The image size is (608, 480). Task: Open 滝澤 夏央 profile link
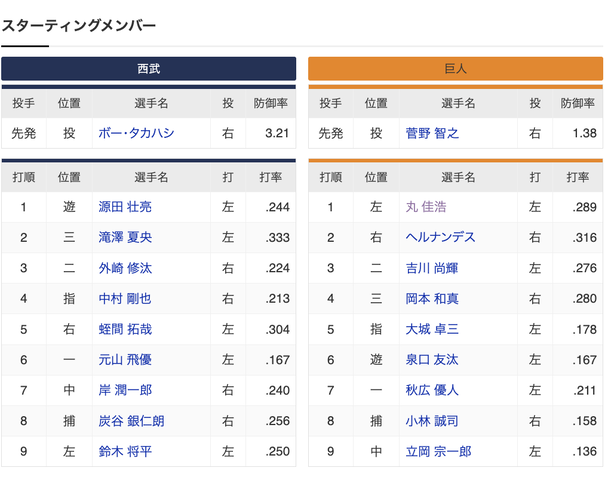[x=125, y=237]
